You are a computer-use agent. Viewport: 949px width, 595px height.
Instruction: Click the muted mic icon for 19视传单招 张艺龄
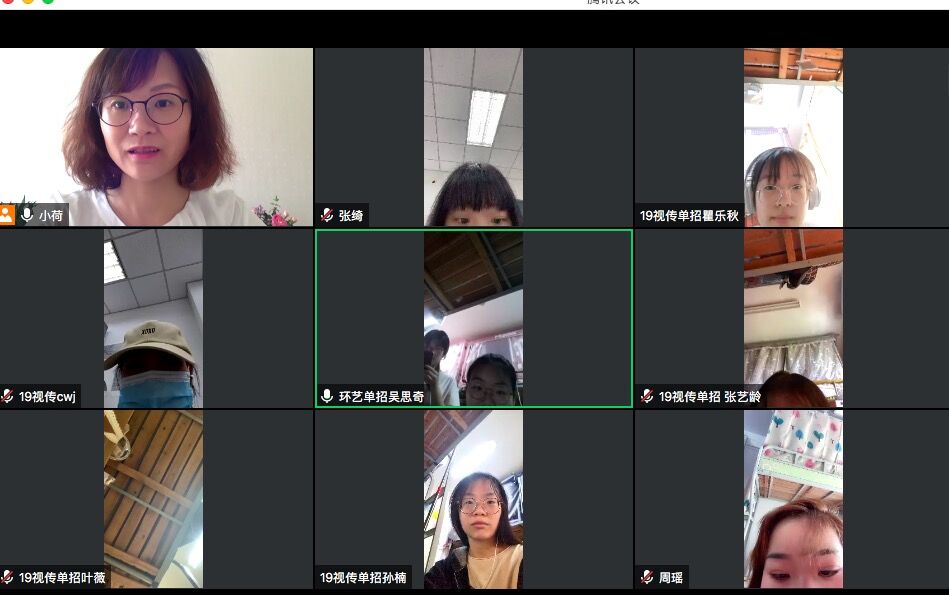647,396
